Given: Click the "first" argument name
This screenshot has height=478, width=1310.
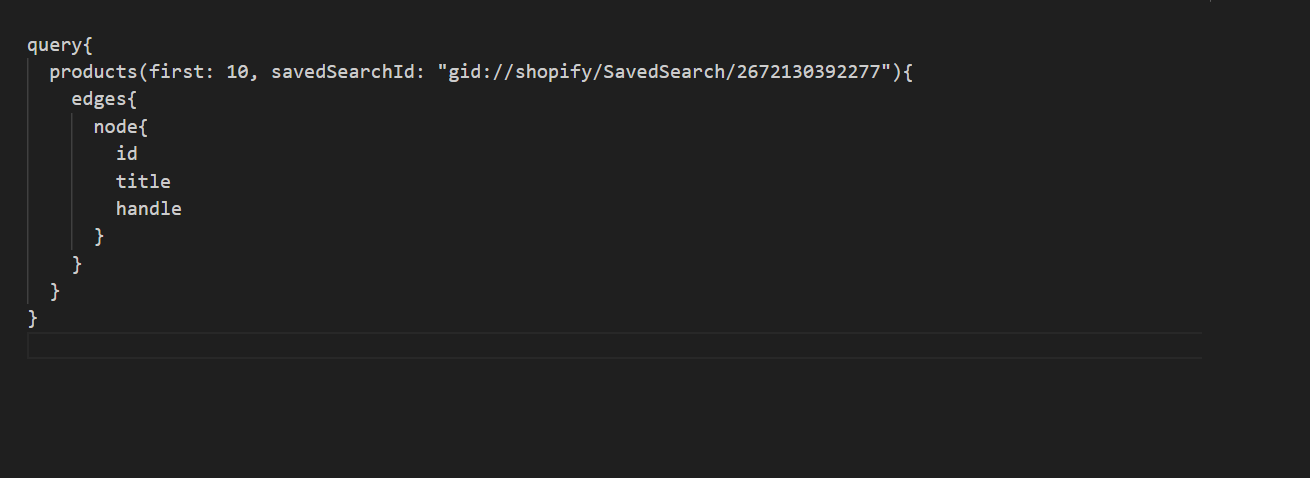Looking at the screenshot, I should tap(176, 72).
